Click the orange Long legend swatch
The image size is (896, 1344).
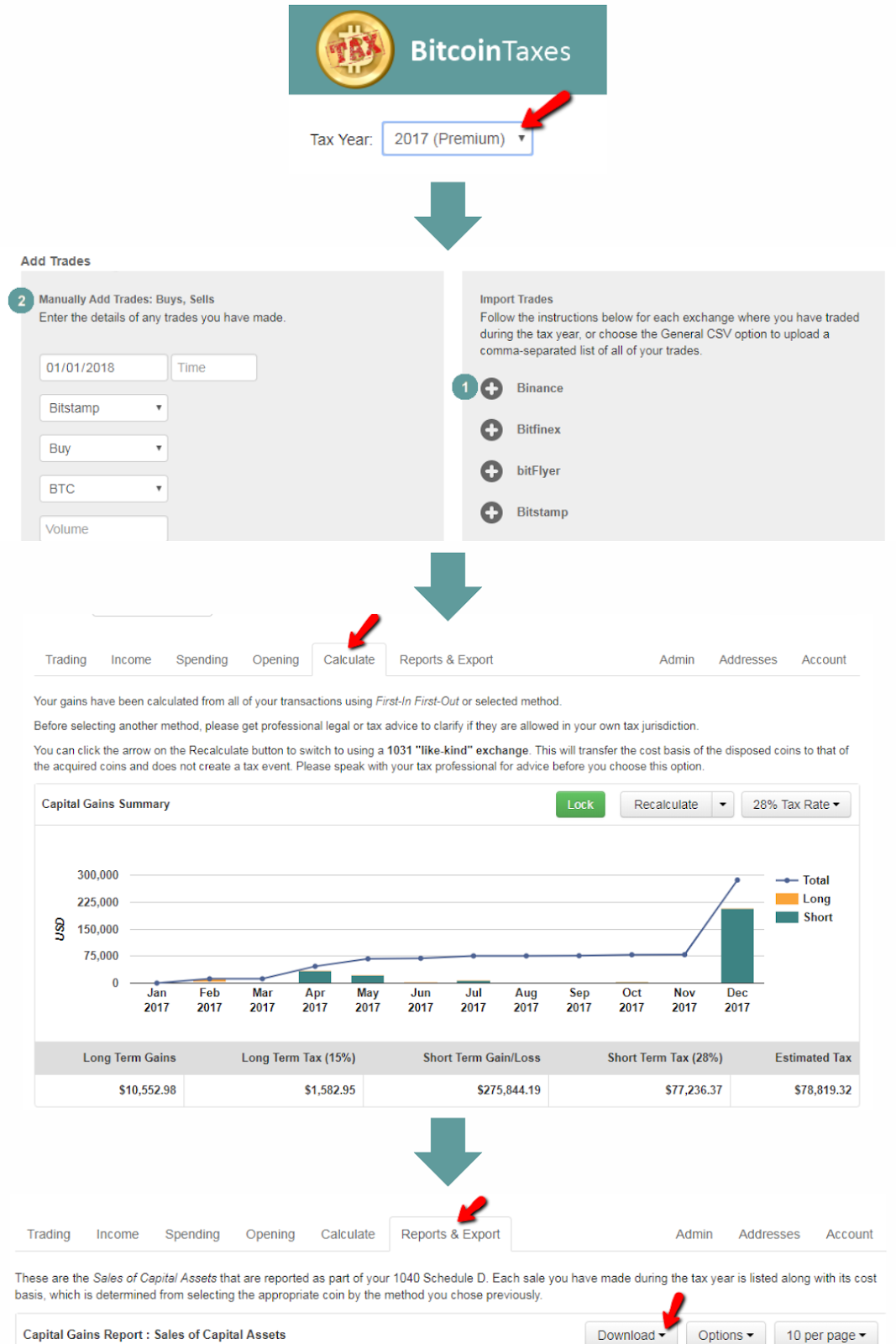pyautogui.click(x=787, y=899)
